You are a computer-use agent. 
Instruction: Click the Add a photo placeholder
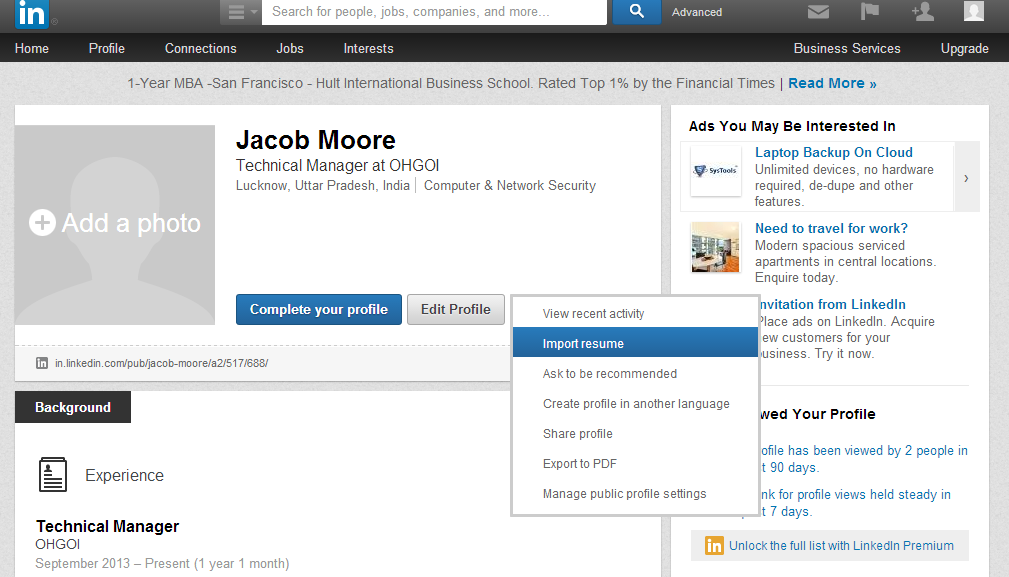click(x=115, y=224)
